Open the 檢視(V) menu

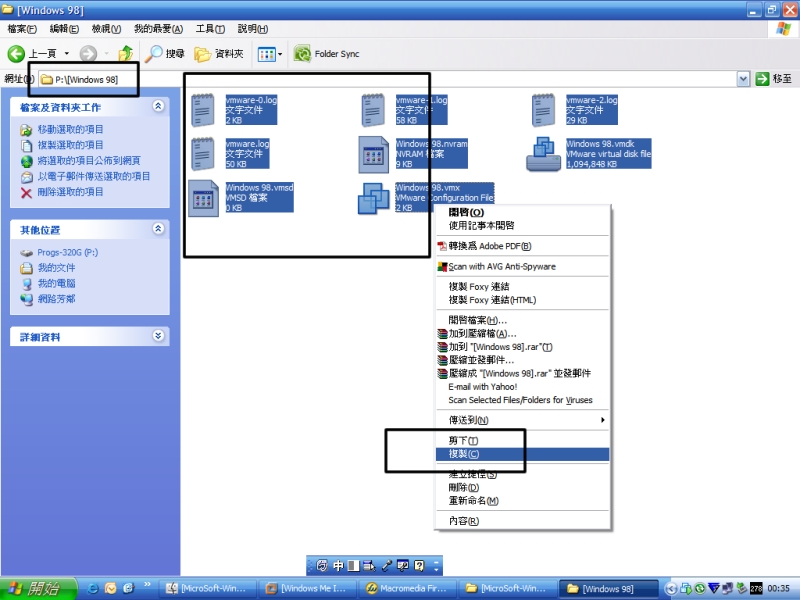point(106,29)
